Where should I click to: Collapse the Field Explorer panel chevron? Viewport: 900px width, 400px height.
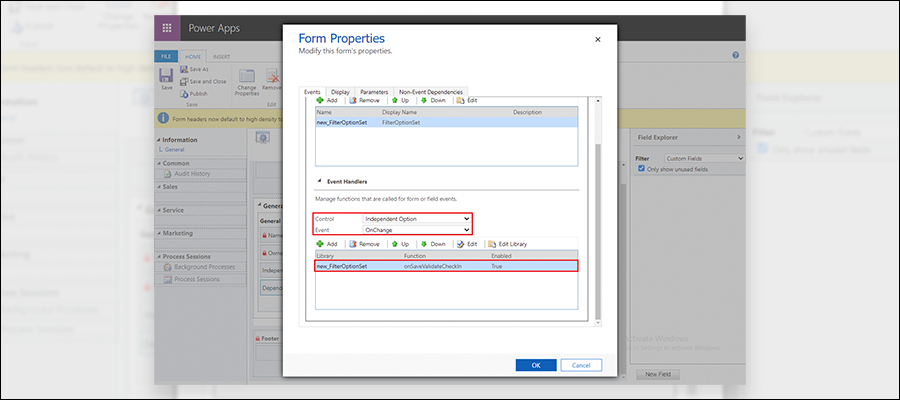click(739, 138)
